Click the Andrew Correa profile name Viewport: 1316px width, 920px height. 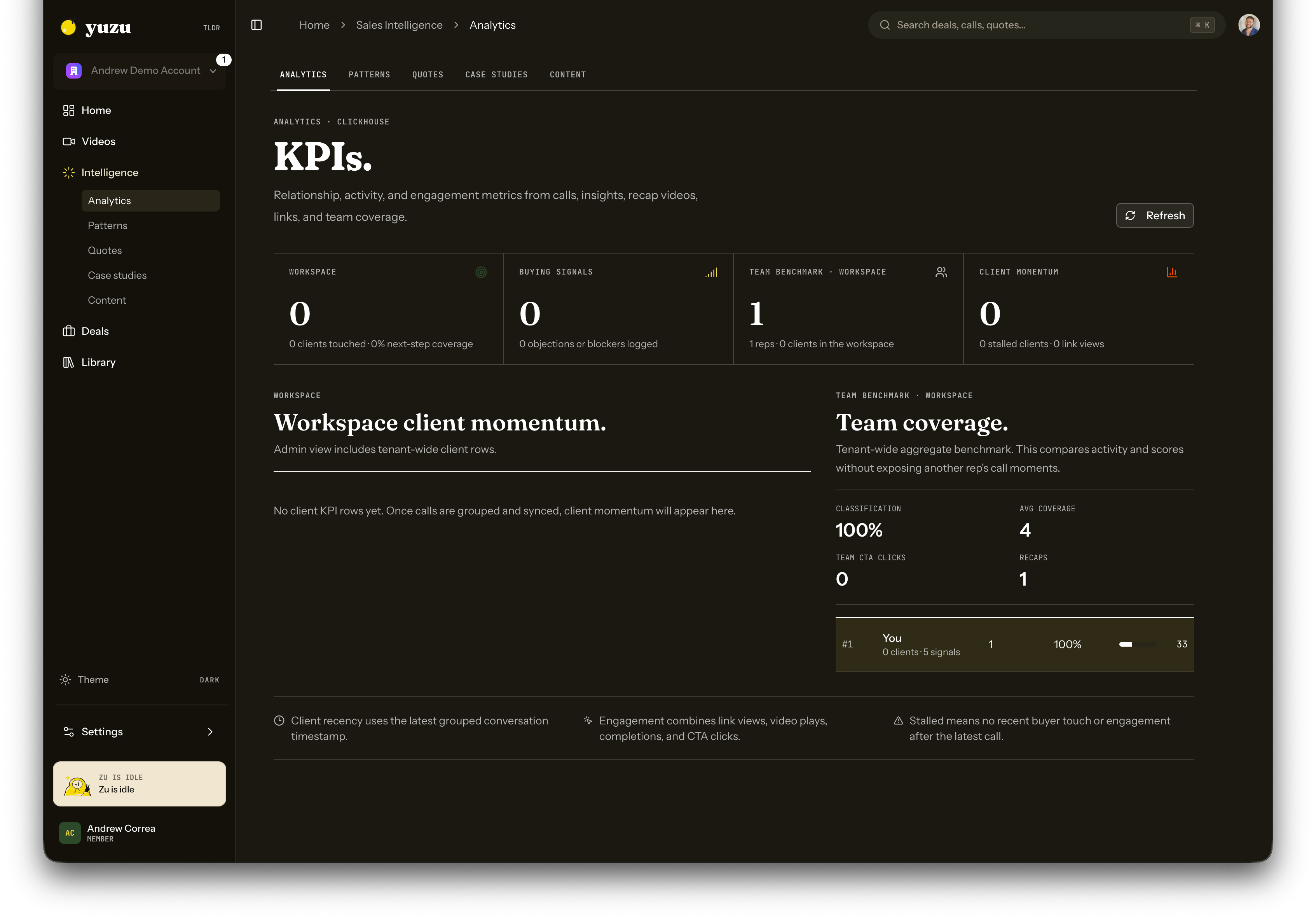(121, 828)
